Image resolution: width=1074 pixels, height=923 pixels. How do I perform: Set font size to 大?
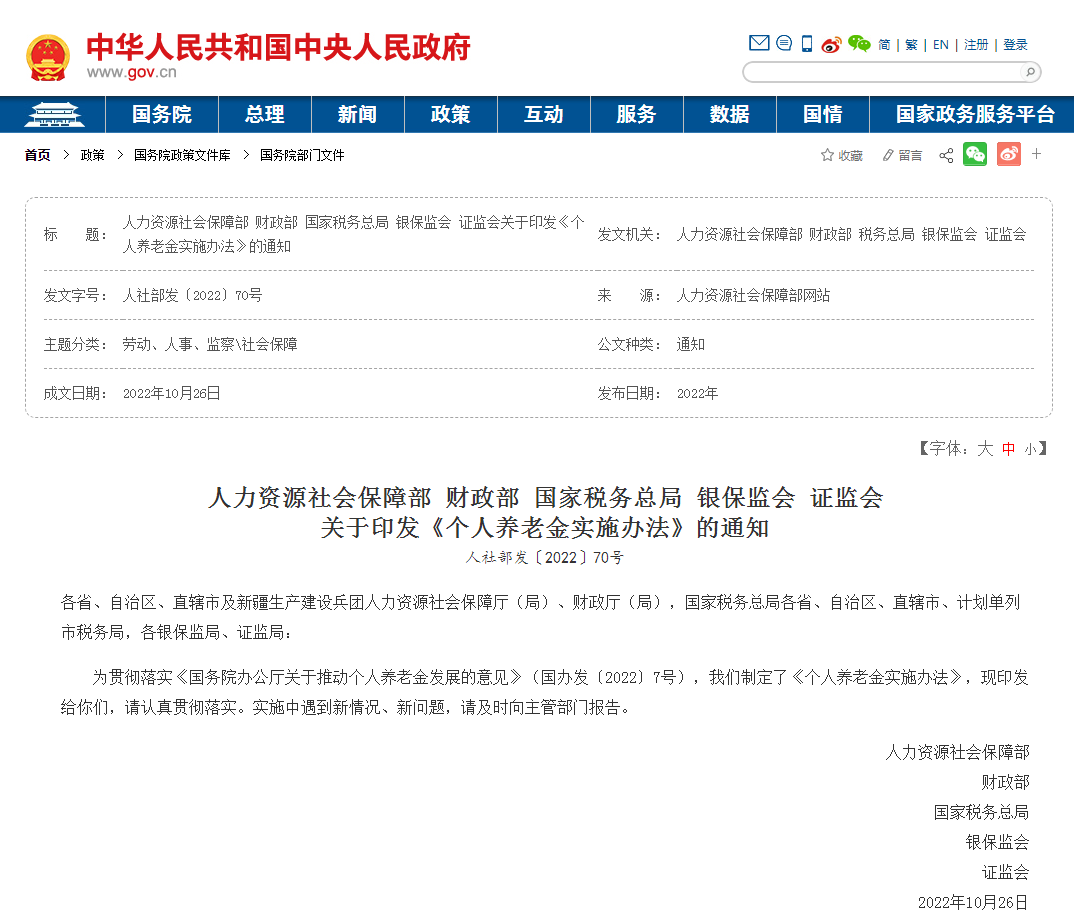pyautogui.click(x=985, y=449)
